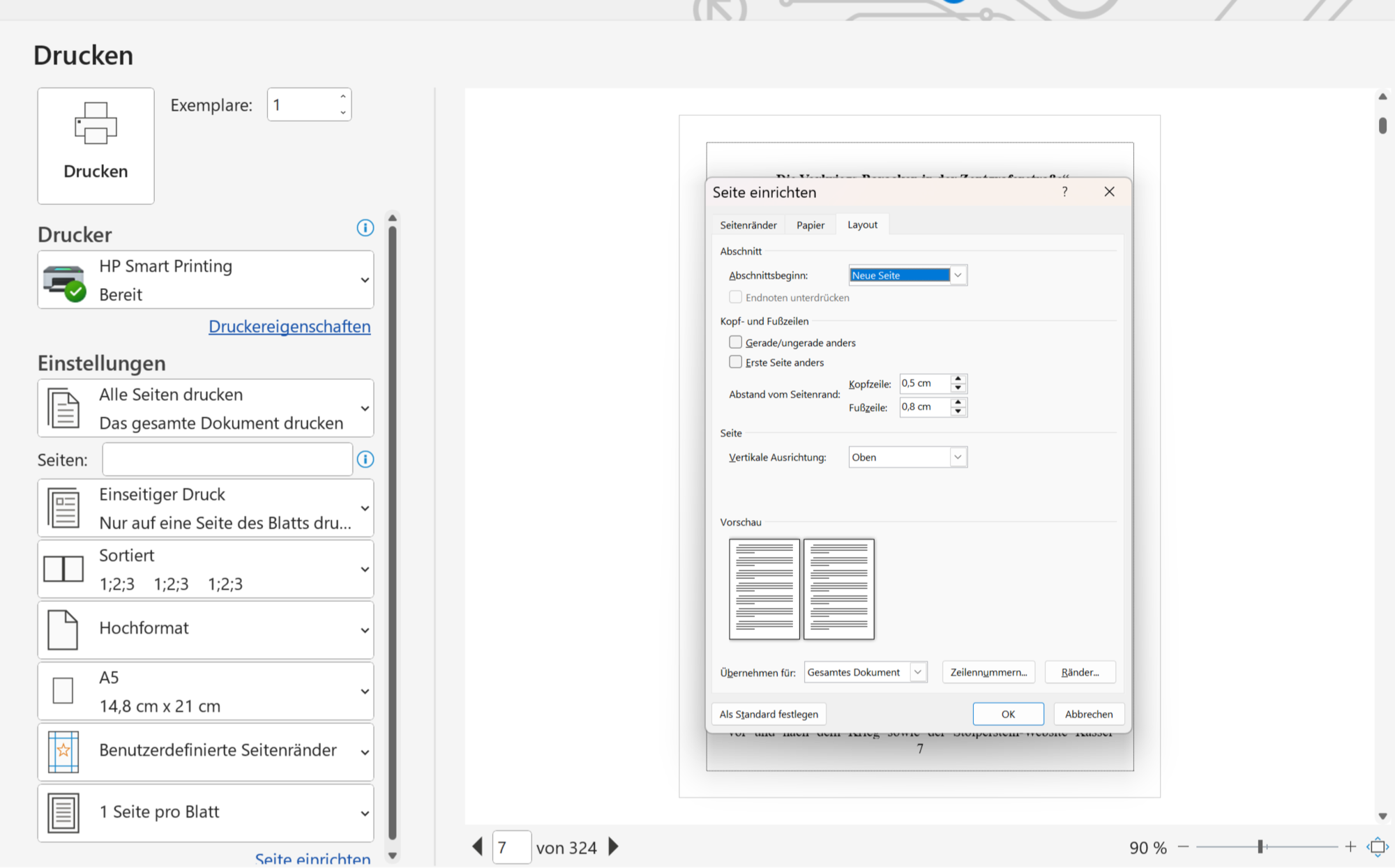Open the A5 paper size dropdown
This screenshot has height=868, width=1395.
click(206, 691)
